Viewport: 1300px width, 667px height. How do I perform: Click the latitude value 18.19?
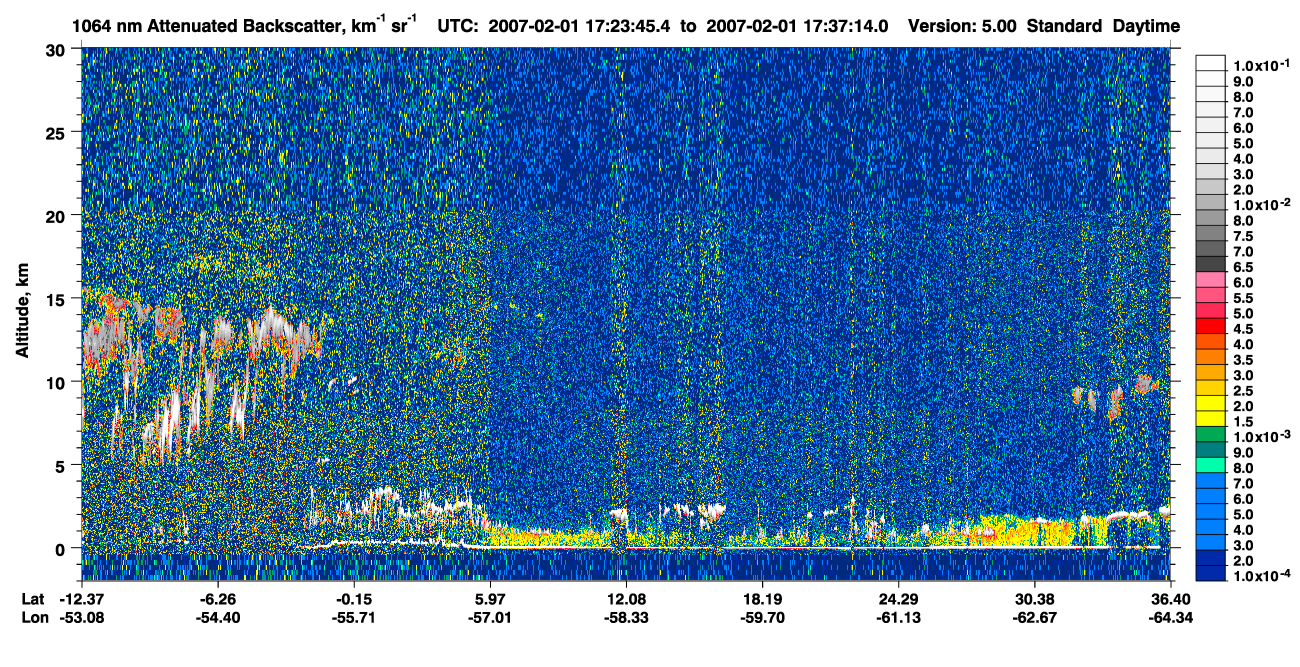(763, 599)
